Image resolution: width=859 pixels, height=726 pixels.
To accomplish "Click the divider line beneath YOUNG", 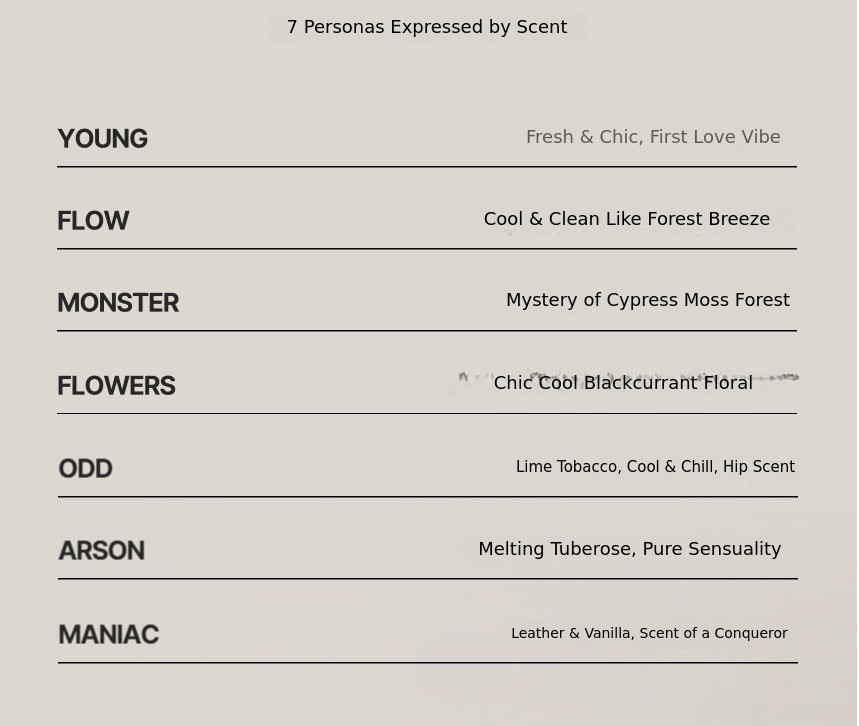I will 427,167.
